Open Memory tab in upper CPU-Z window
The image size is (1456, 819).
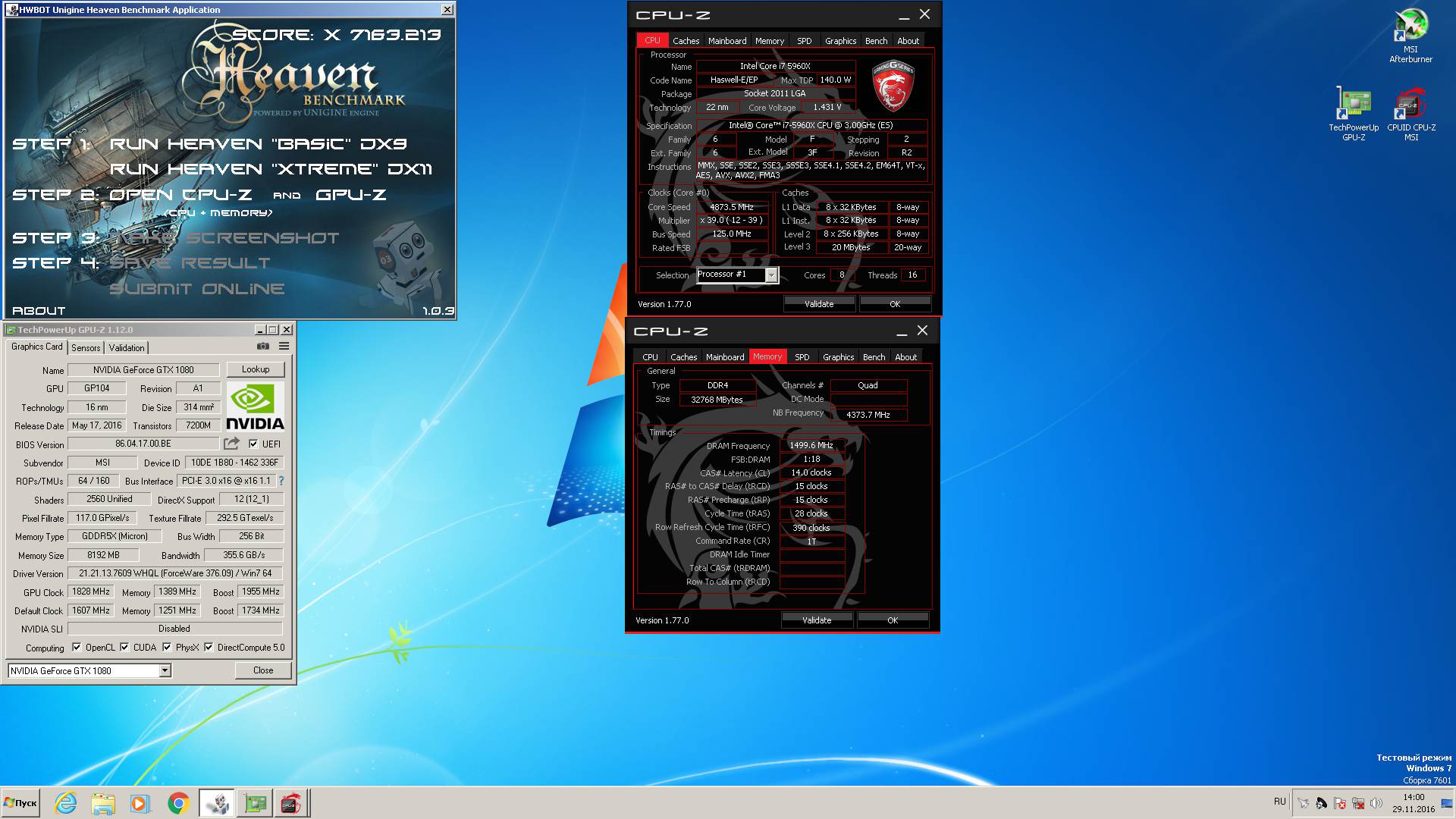(770, 41)
